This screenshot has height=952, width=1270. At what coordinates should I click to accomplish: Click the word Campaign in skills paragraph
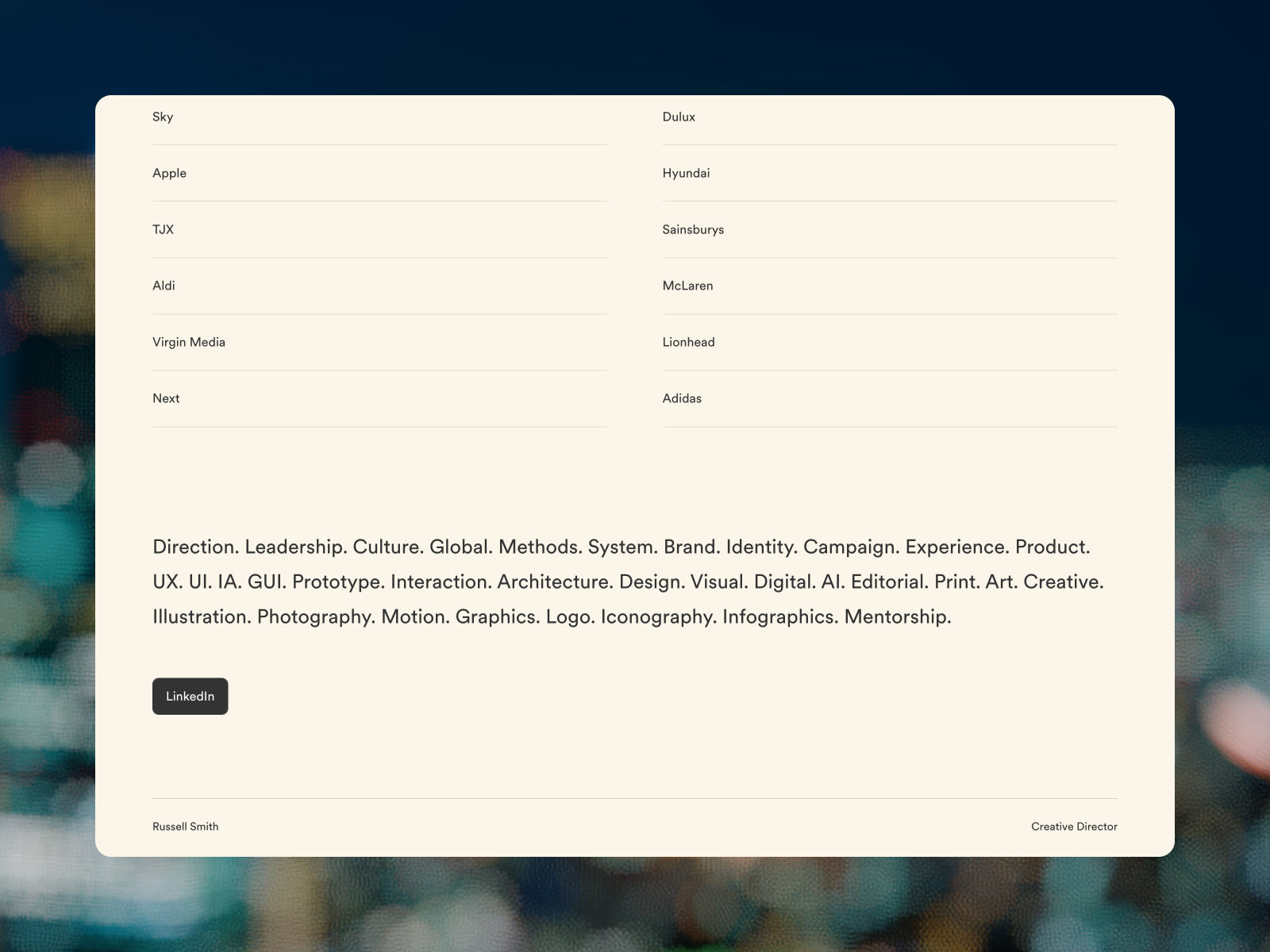851,547
